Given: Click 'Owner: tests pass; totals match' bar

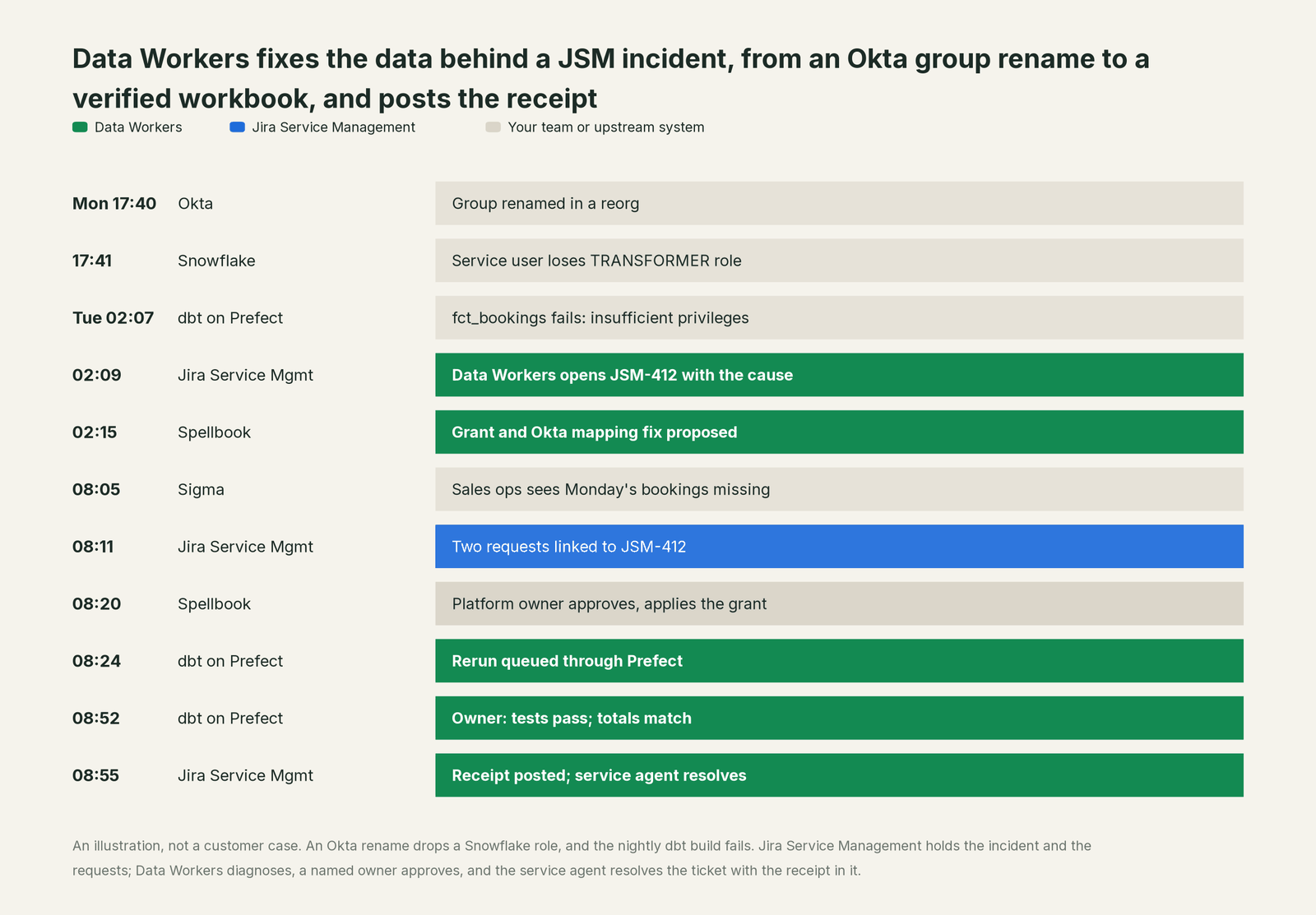Looking at the screenshot, I should [839, 718].
